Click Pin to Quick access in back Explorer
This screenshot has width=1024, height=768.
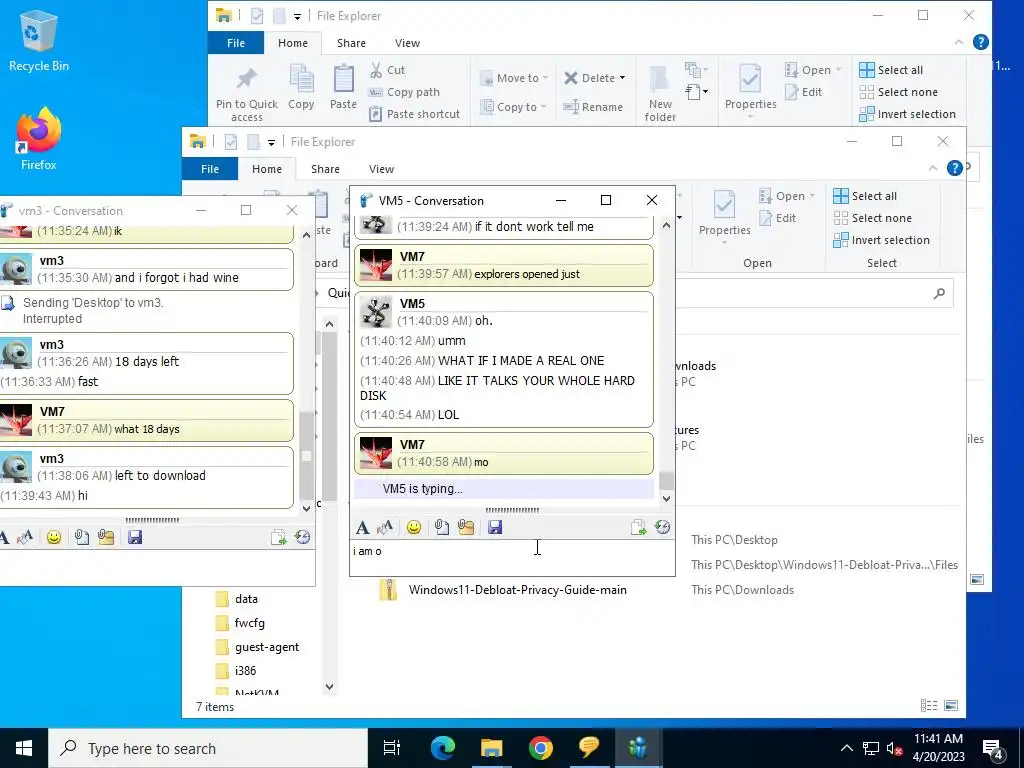click(x=247, y=94)
